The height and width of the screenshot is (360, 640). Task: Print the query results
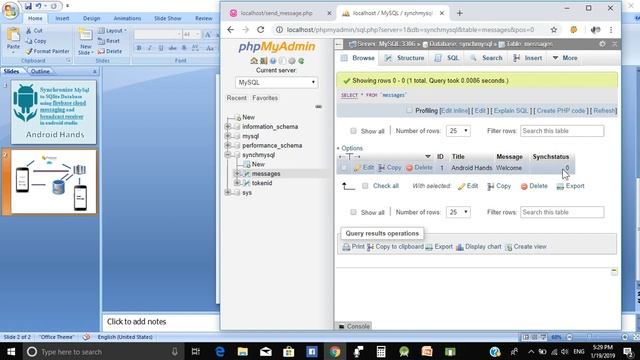point(353,247)
